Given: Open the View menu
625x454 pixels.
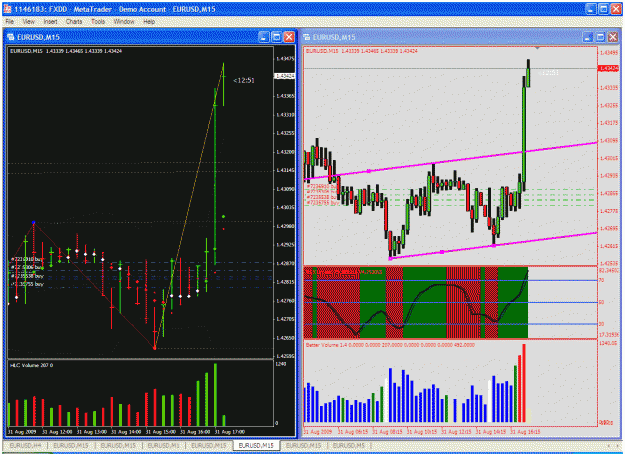Looking at the screenshot, I should coord(28,22).
